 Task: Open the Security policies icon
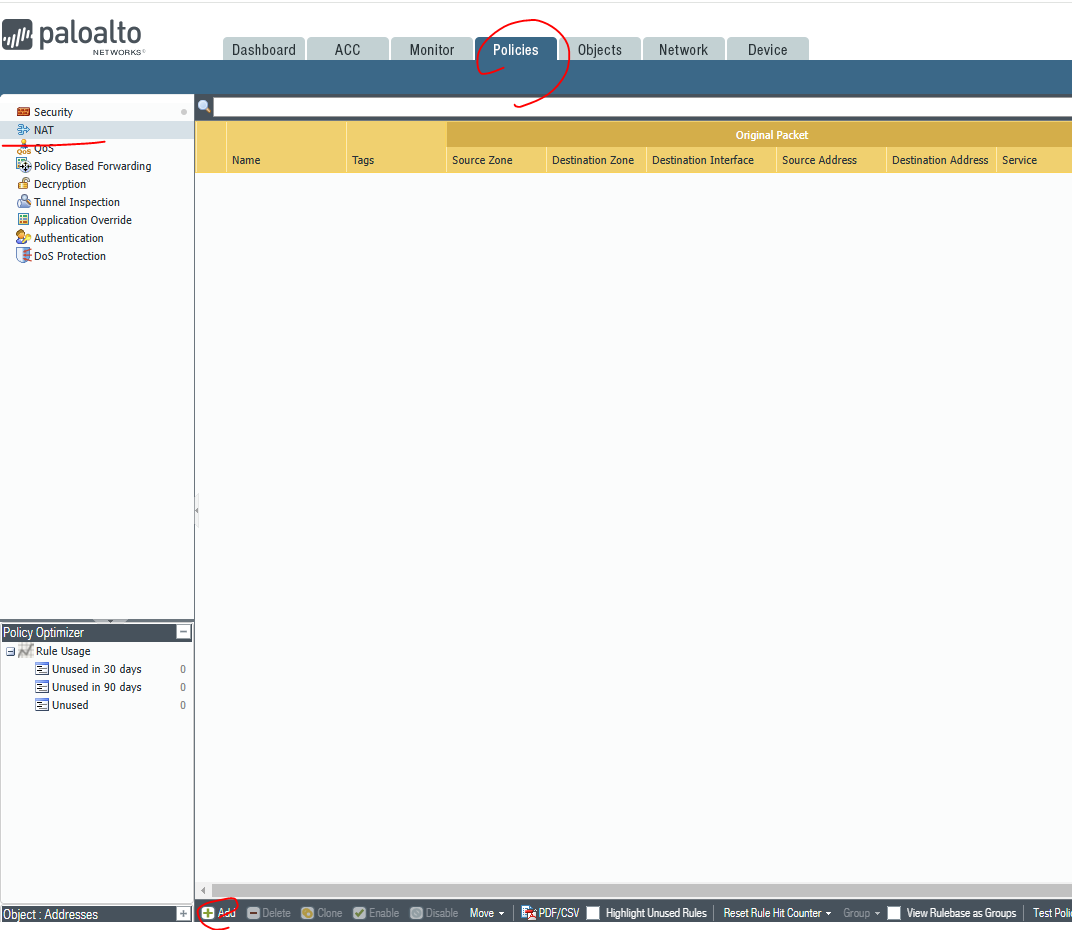pos(23,111)
